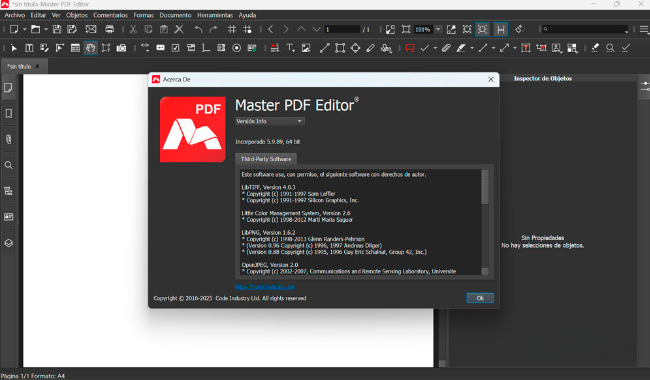650x380 pixels.
Task: Go to the previous page arrow
Action: point(271,29)
